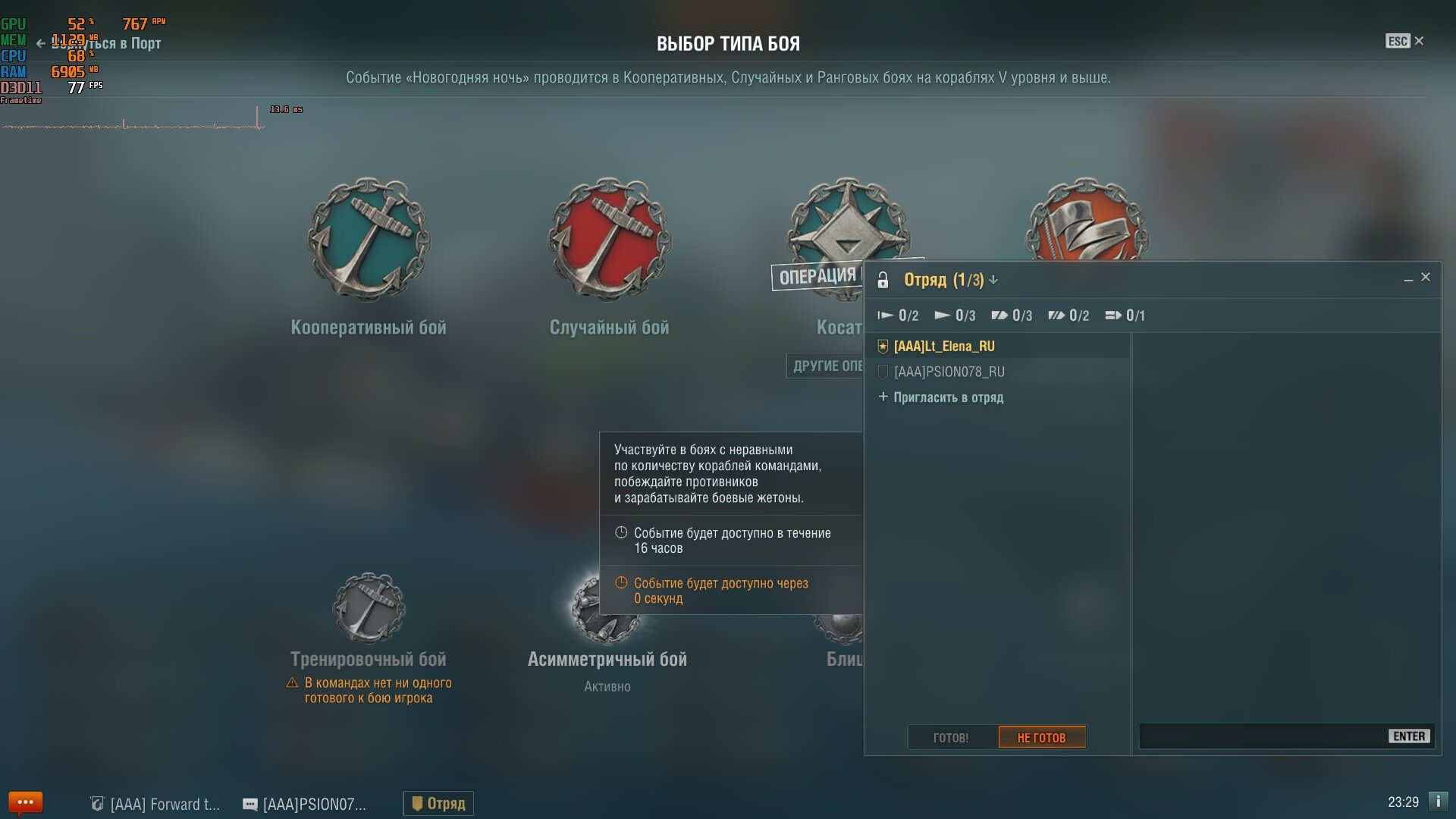Expand the Отряд (1/3) dropdown arrow

pos(993,280)
